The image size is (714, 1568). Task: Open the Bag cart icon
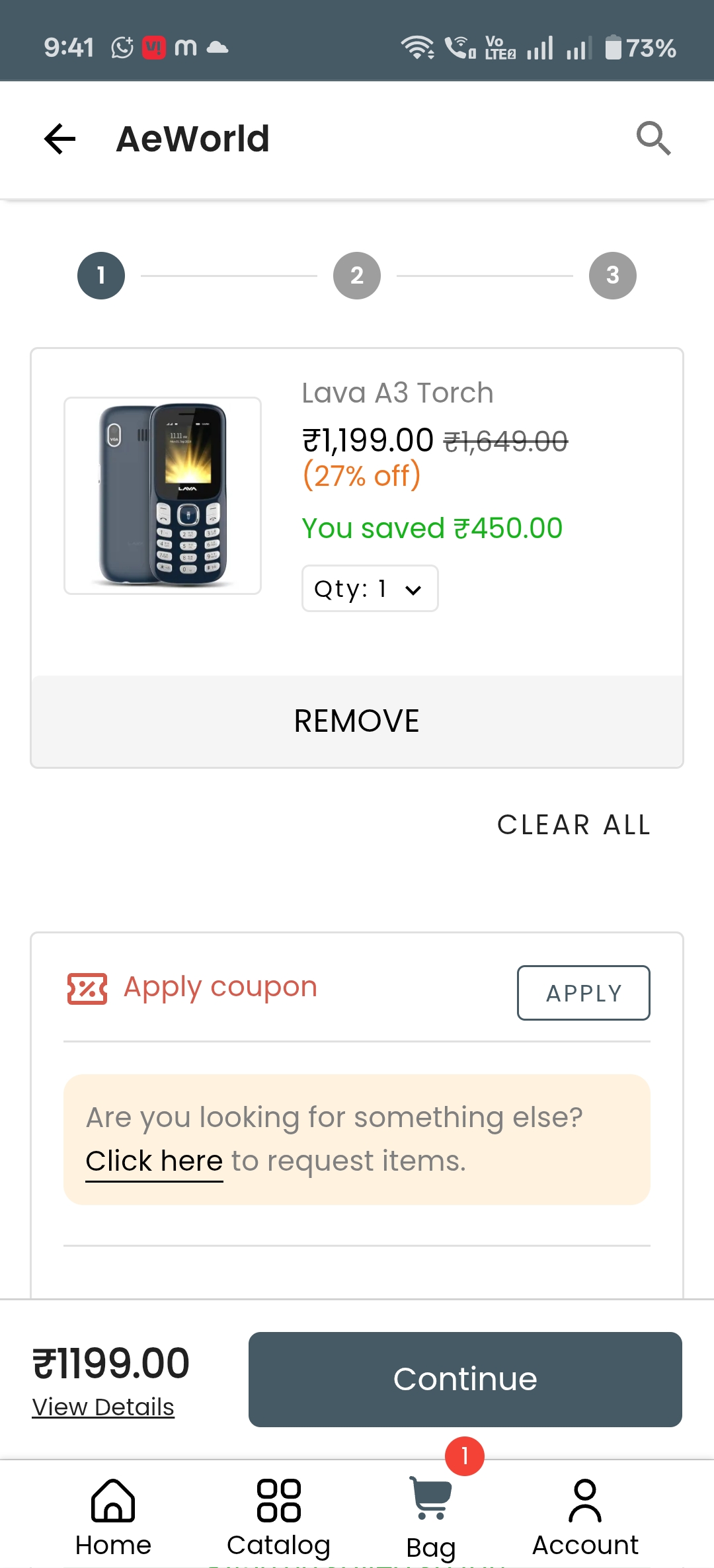pyautogui.click(x=431, y=1499)
